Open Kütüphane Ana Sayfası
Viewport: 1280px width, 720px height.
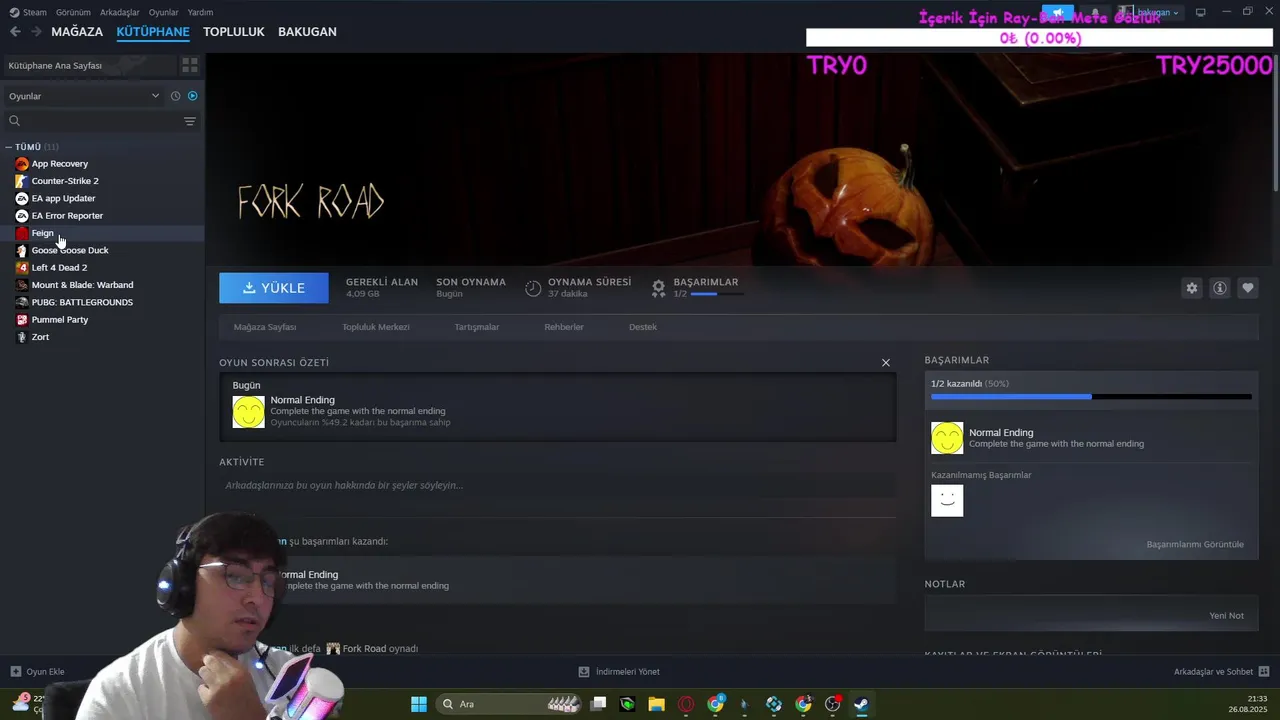pos(90,65)
